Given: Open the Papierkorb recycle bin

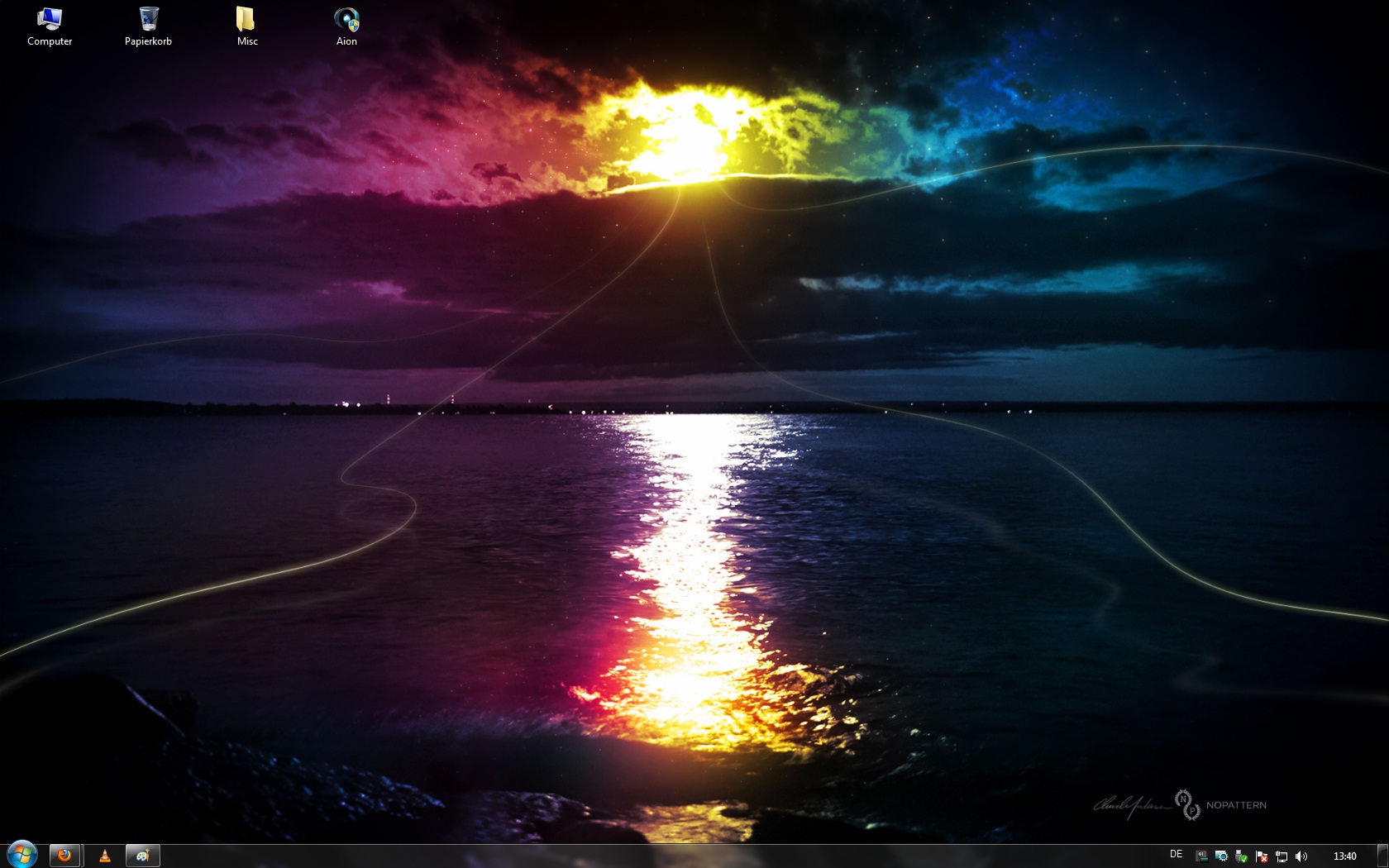Looking at the screenshot, I should (x=148, y=26).
